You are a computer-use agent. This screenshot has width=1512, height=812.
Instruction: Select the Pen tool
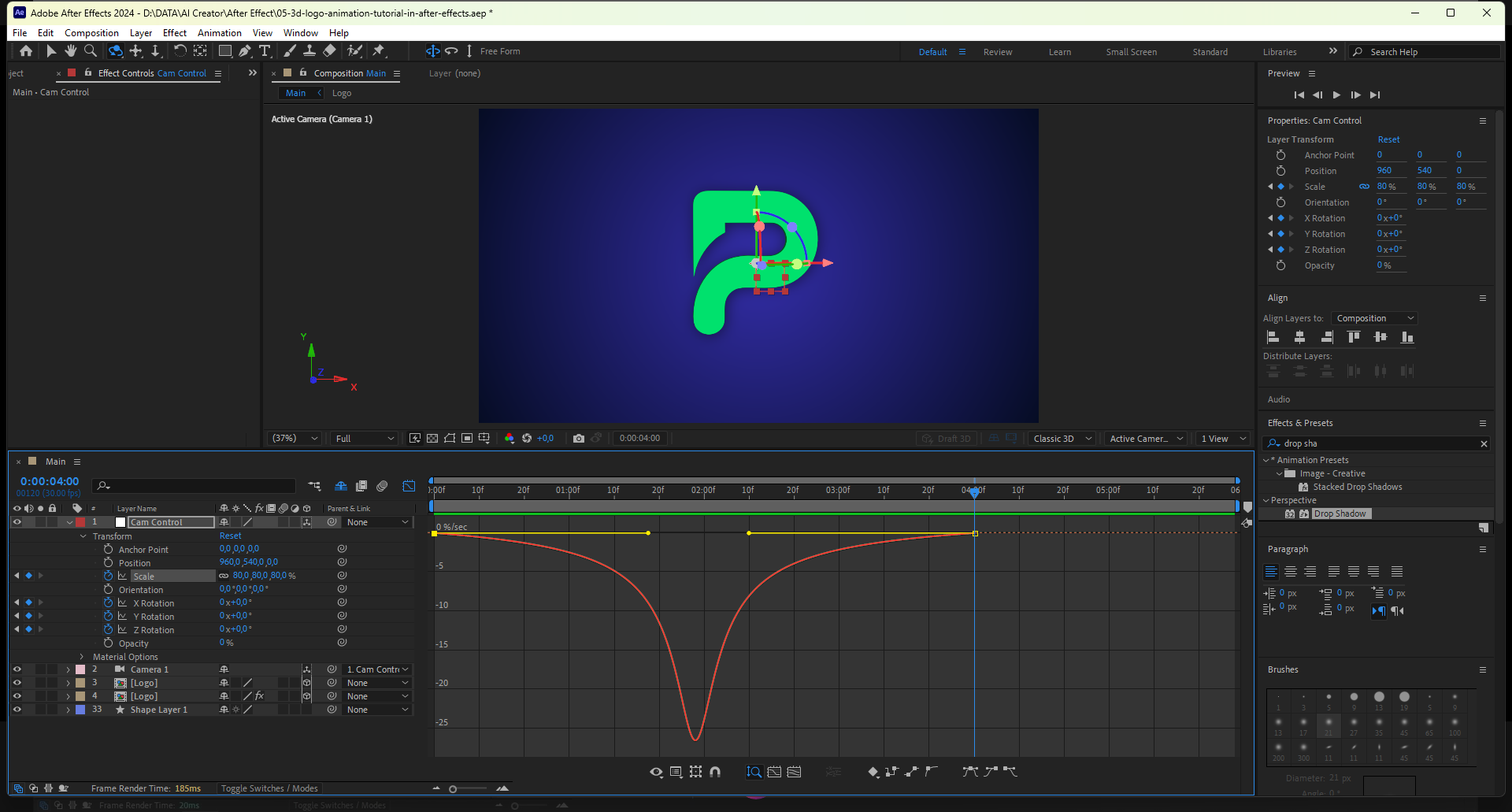tap(245, 51)
